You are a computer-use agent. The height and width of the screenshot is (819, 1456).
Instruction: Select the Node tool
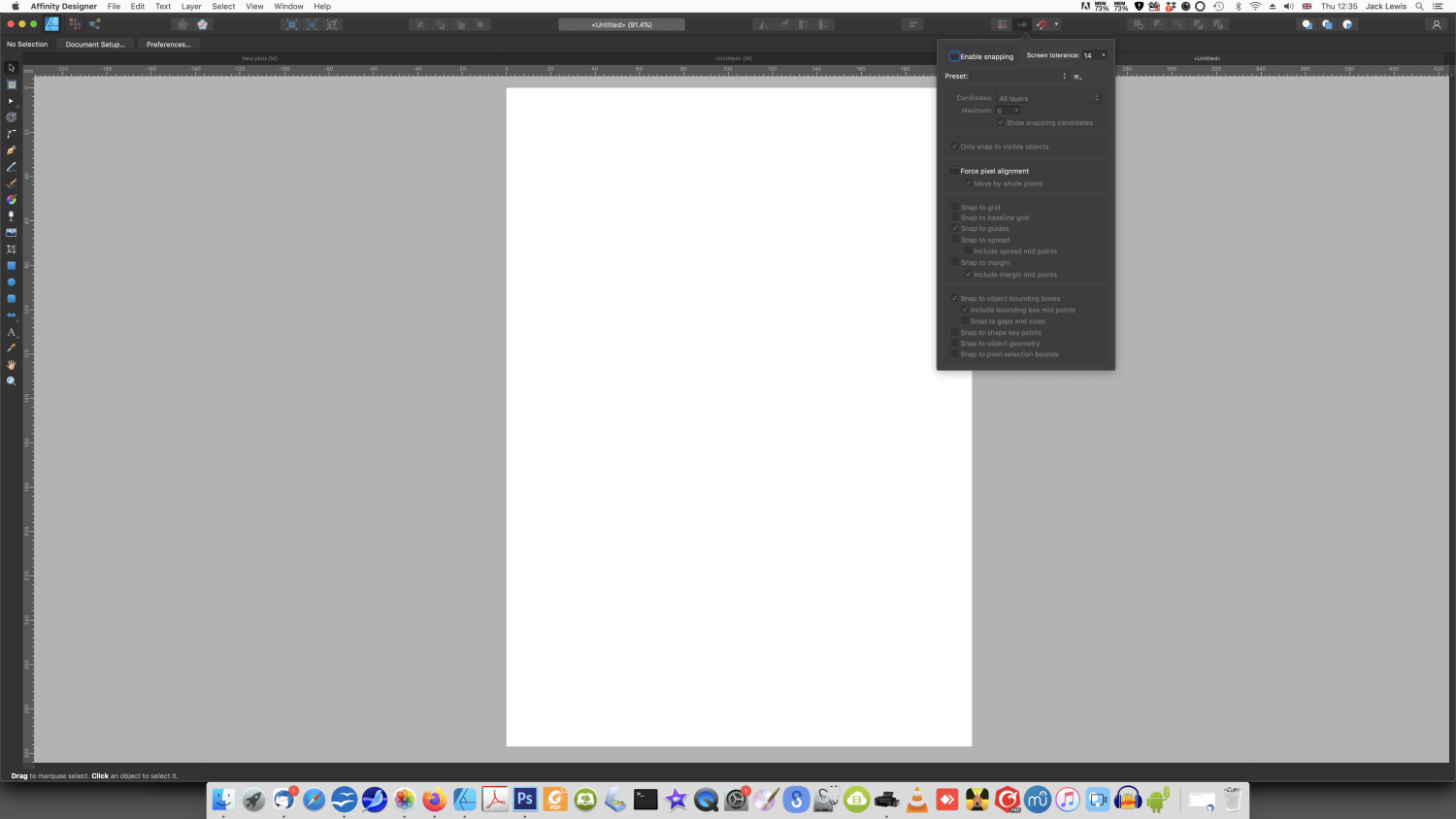coord(12,101)
